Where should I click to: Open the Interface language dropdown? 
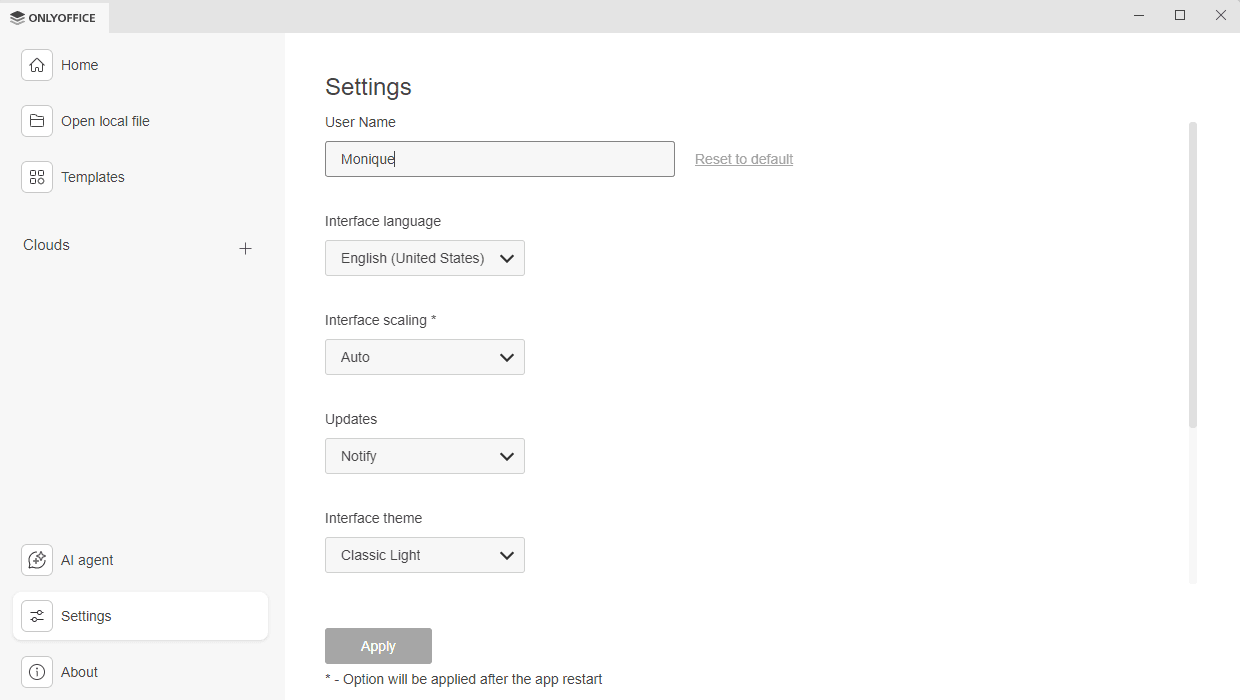424,258
